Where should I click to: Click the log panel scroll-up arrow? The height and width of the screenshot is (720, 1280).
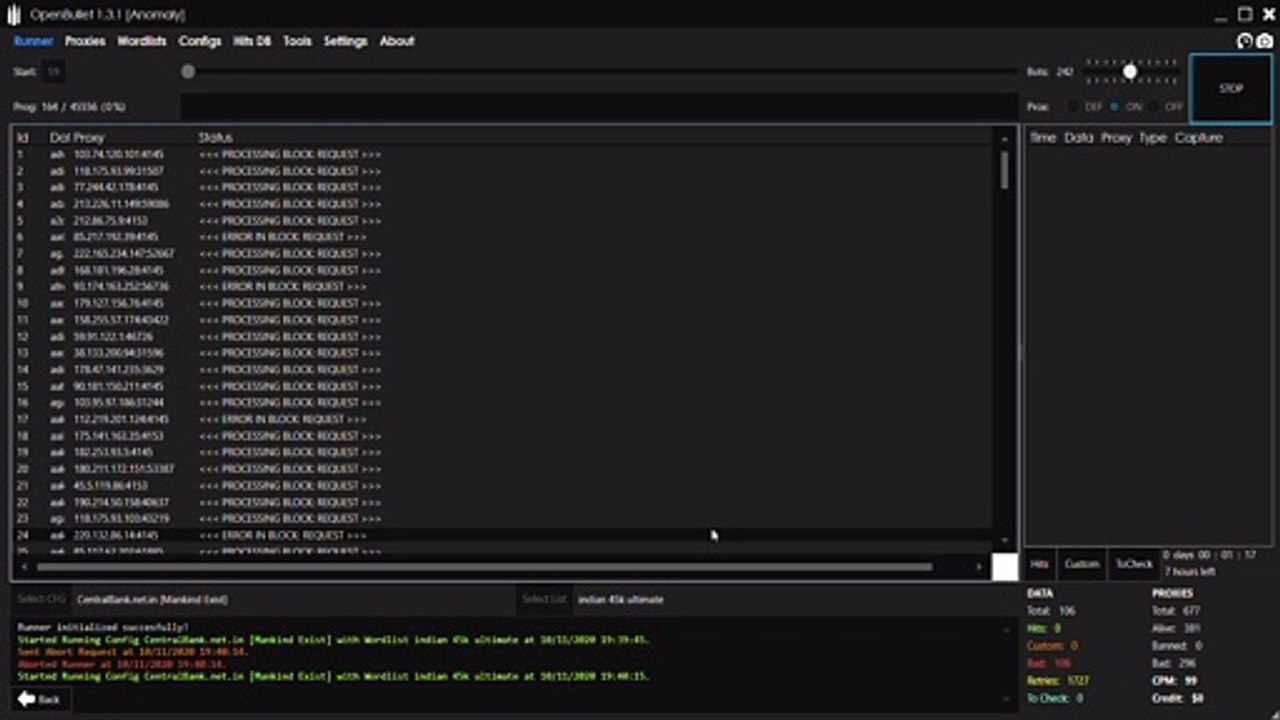pos(1005,629)
